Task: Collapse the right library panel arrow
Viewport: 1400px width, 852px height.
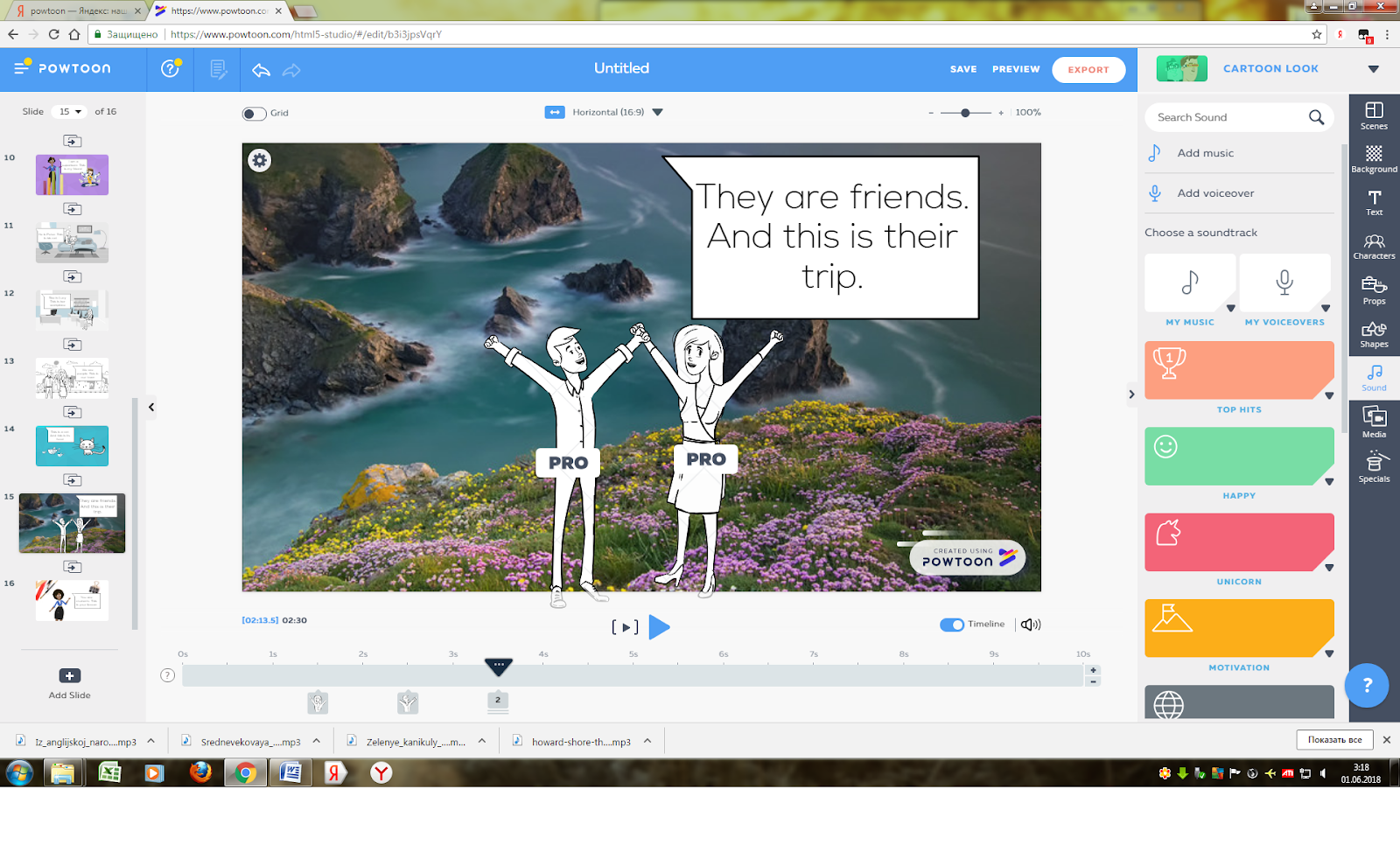Action: coord(1131,395)
